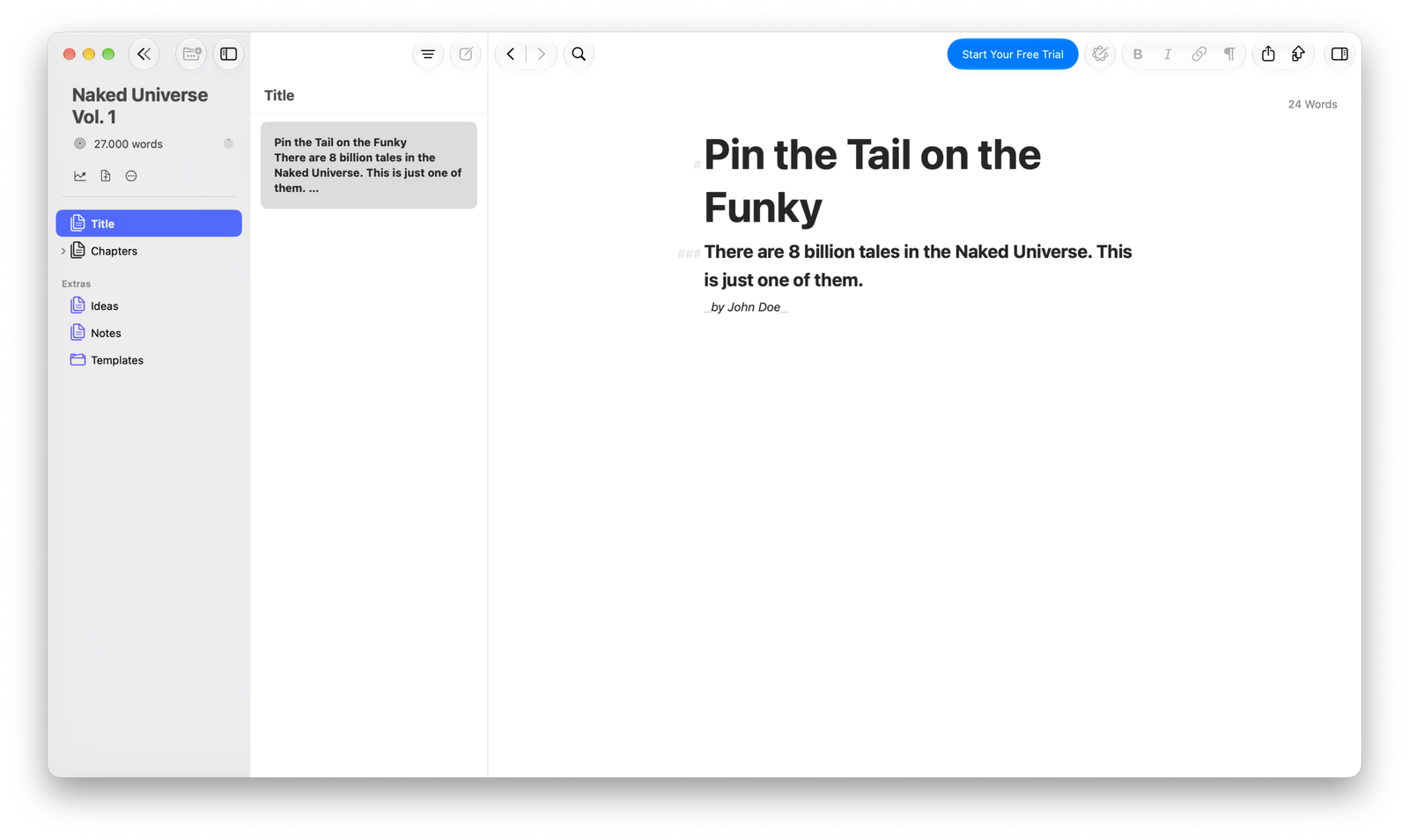Select the Pin the Tail sheet card
The width and height of the screenshot is (1409, 840).
(369, 166)
